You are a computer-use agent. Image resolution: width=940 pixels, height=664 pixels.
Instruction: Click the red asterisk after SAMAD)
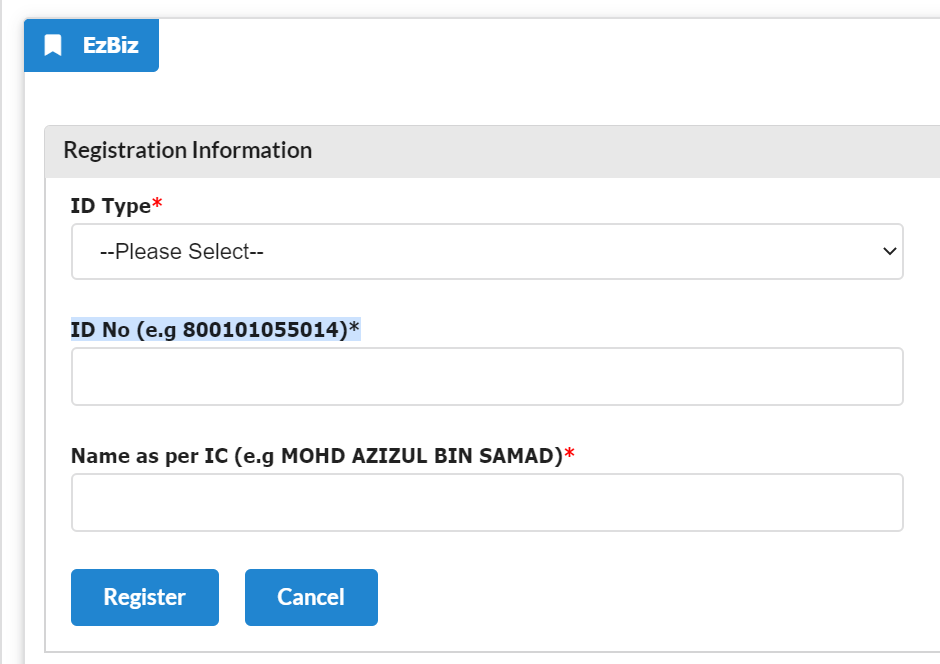tap(570, 453)
